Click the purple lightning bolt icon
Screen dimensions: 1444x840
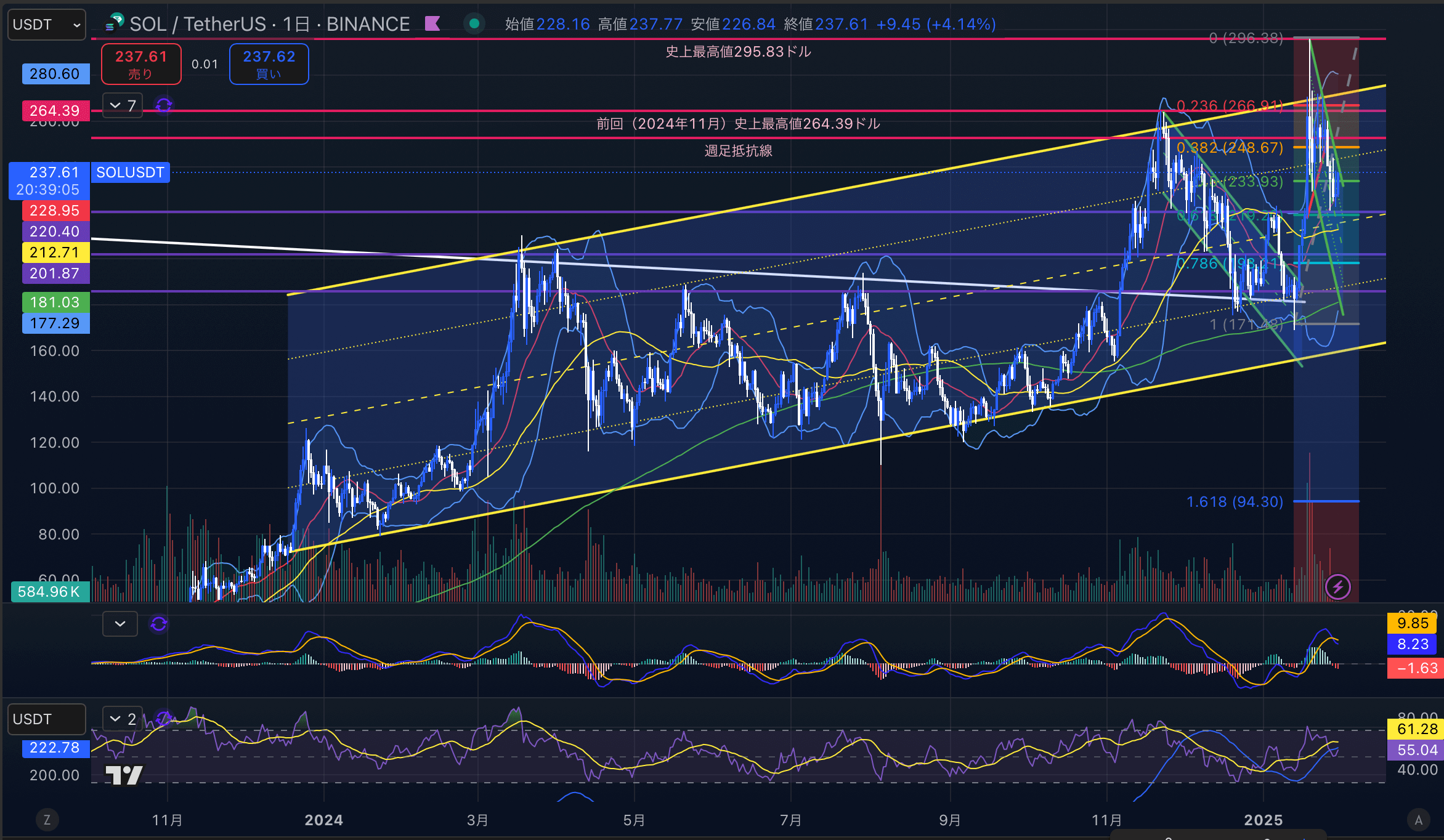[x=1338, y=587]
